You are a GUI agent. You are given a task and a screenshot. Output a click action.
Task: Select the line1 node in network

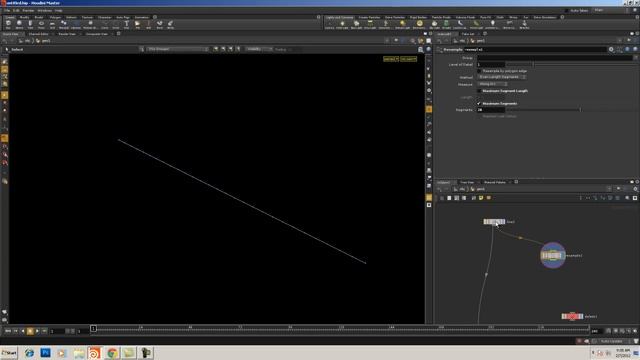coord(494,222)
